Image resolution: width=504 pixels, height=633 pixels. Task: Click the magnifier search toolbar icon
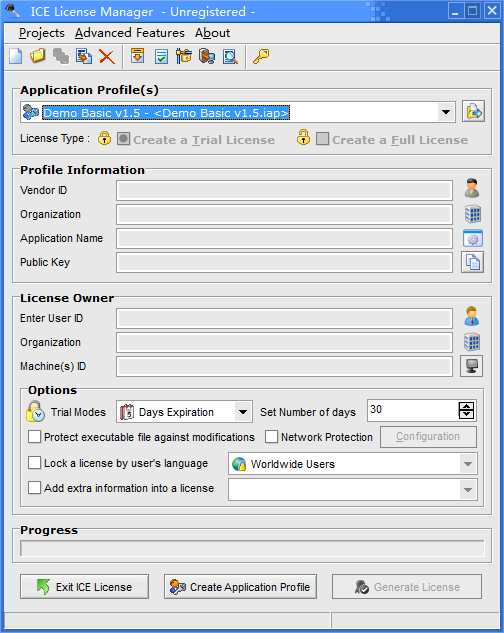[x=230, y=56]
